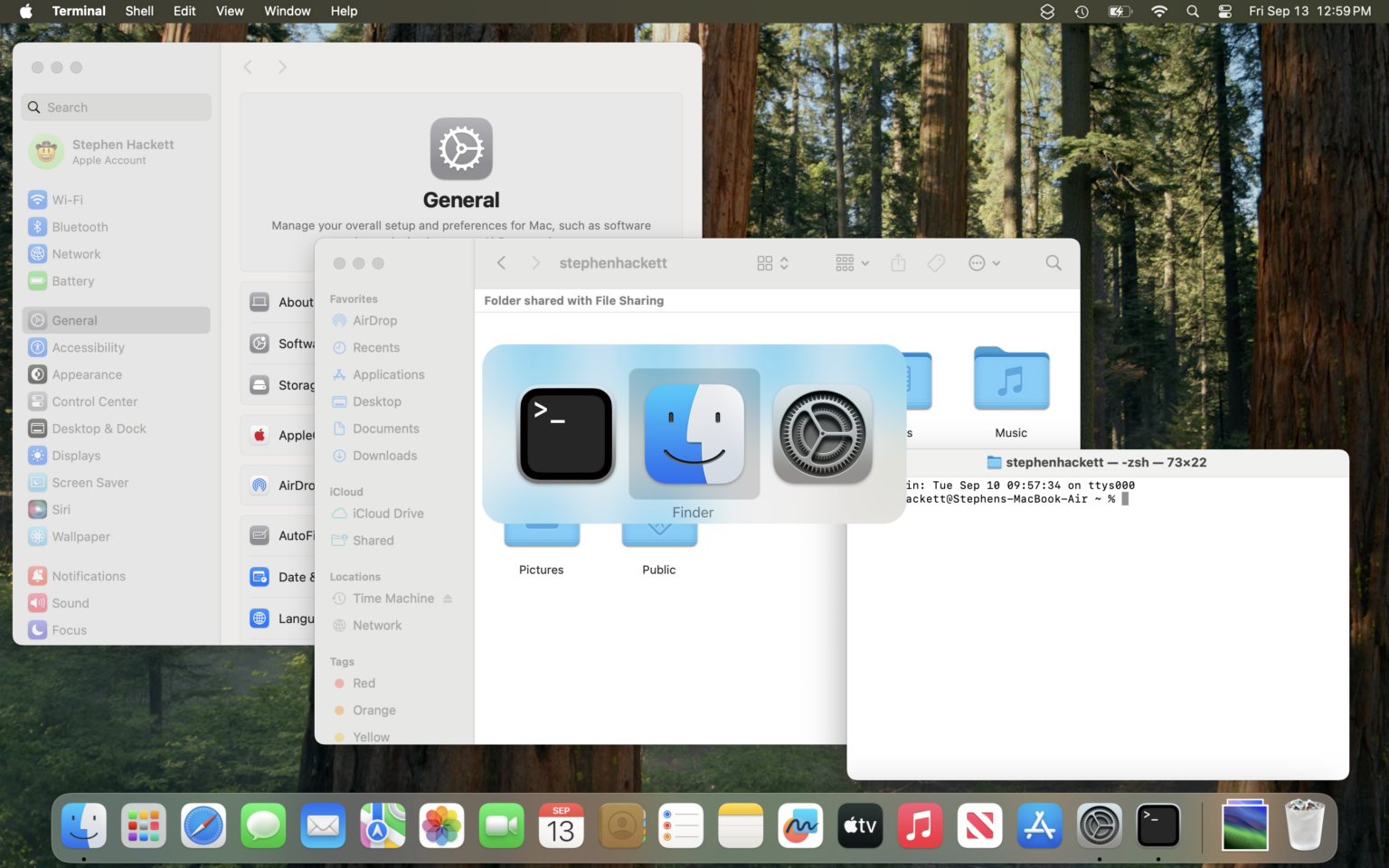This screenshot has width=1389, height=868.
Task: Open the more actions ellipsis dropdown
Action: [983, 262]
